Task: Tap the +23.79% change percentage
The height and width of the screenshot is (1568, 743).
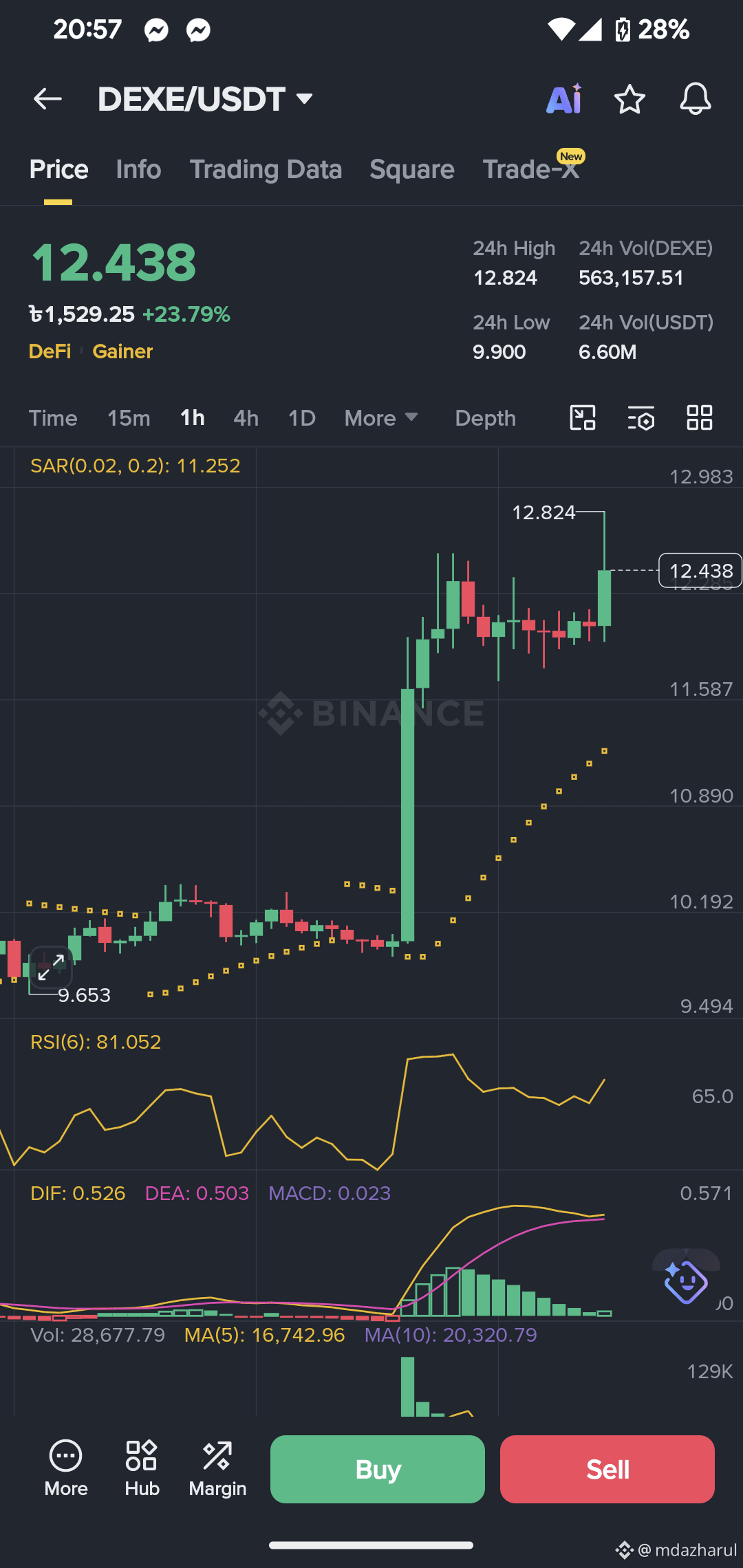Action: tap(186, 314)
